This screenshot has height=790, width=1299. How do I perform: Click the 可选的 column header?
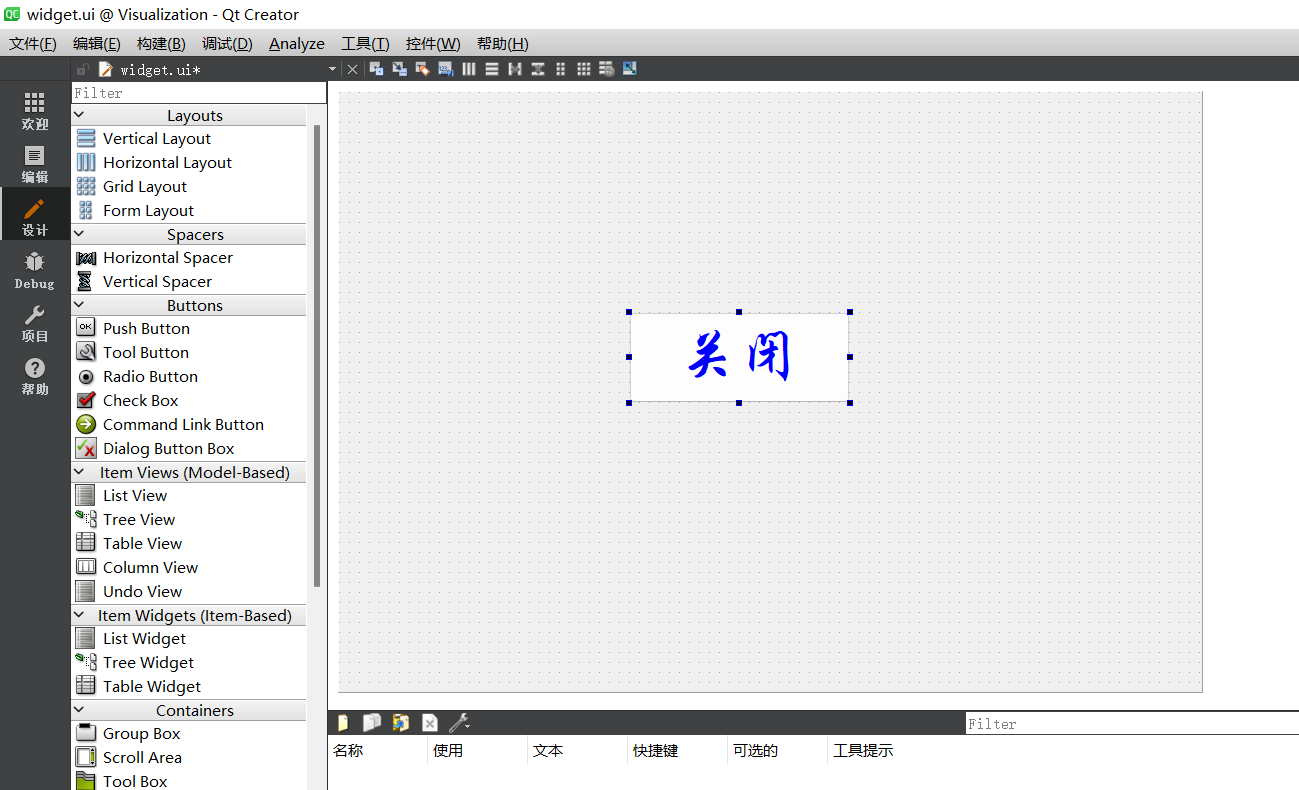pyautogui.click(x=755, y=750)
